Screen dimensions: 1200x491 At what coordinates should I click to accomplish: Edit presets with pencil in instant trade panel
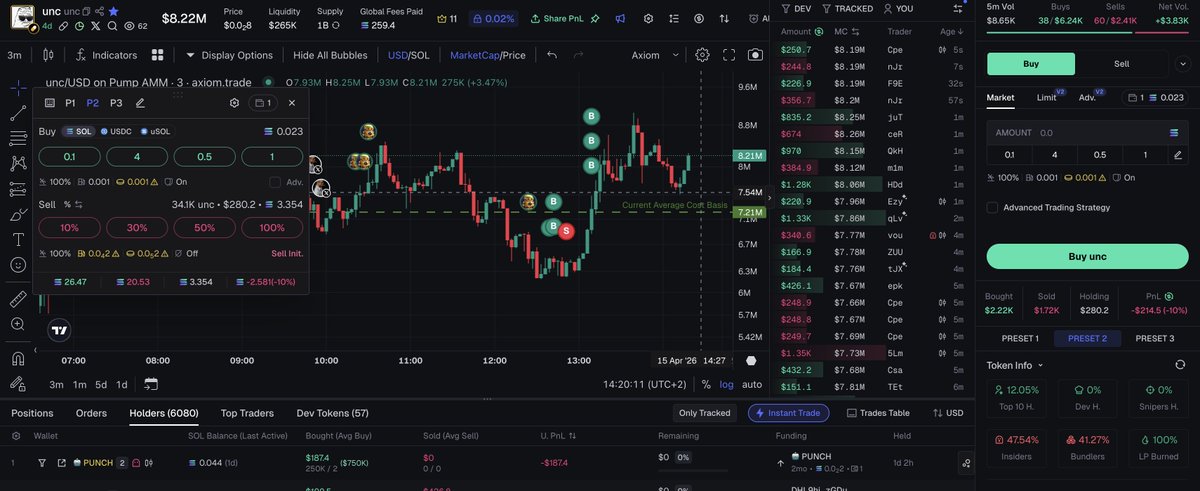(x=140, y=102)
